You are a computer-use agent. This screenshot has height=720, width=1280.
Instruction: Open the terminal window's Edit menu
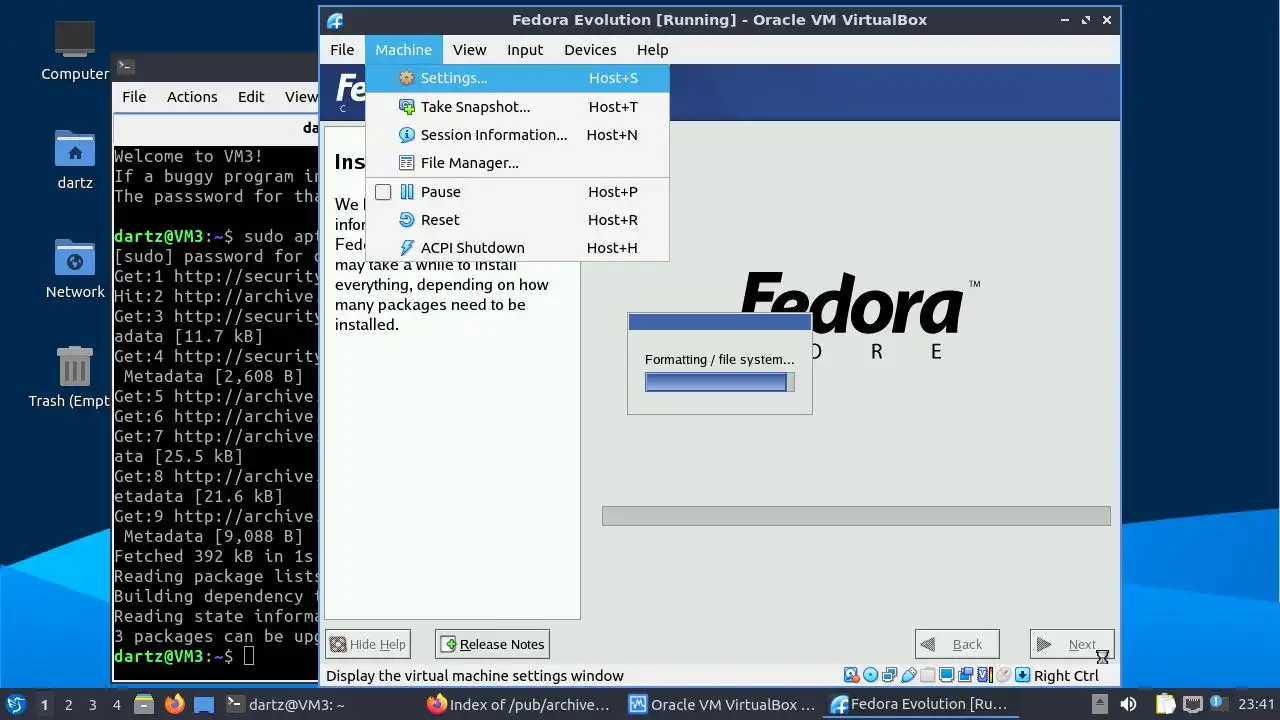pos(251,97)
